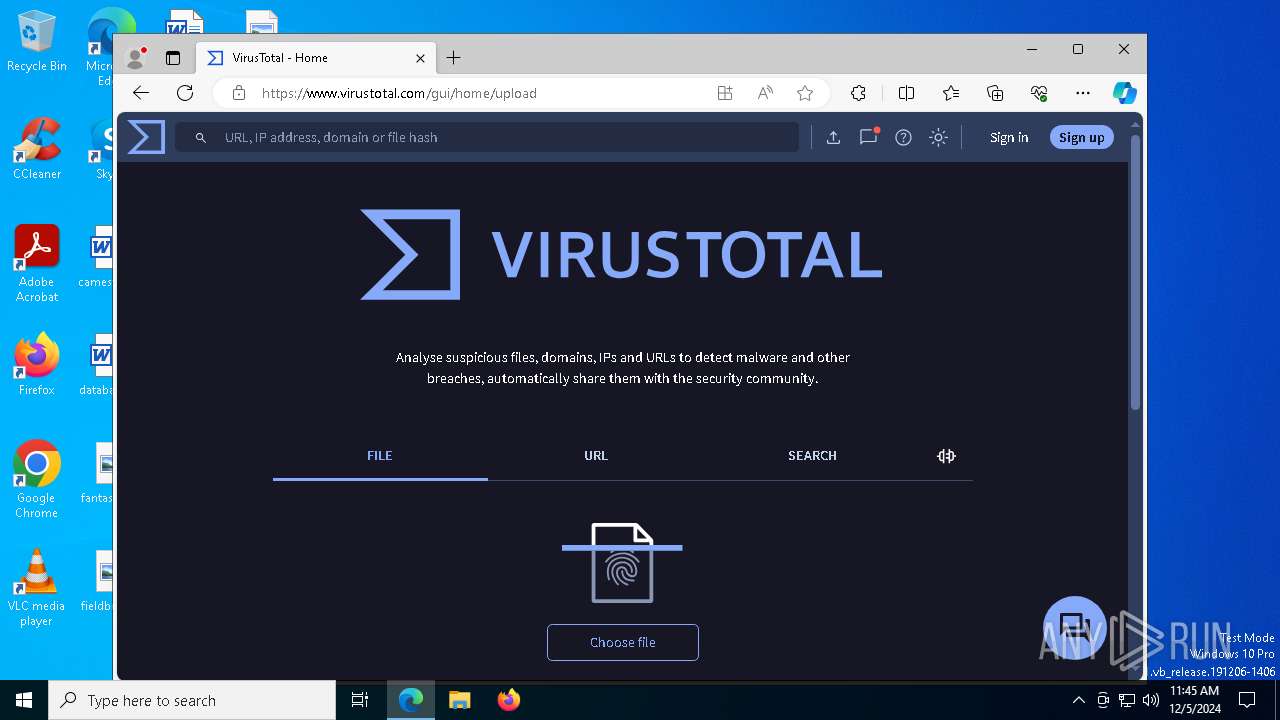Viewport: 1280px width, 720px height.
Task: Open the Copilot sidebar icon
Action: [1125, 93]
